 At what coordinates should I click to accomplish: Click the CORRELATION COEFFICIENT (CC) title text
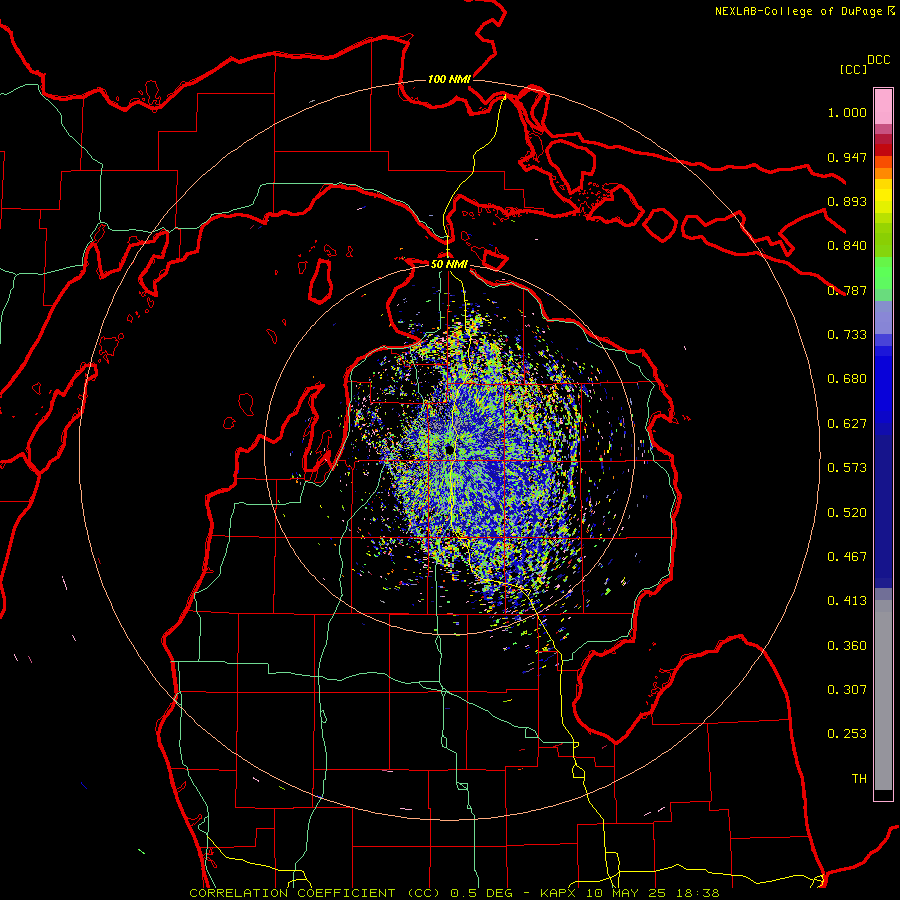317,893
